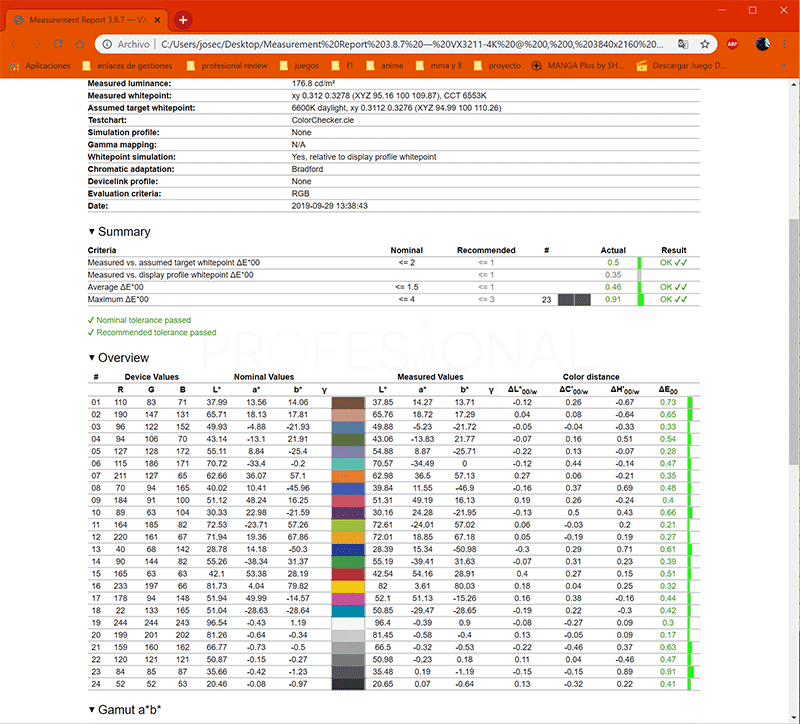Image resolution: width=800 pixels, height=724 pixels.
Task: Click the brown color swatch of row 01
Action: pyautogui.click(x=348, y=403)
